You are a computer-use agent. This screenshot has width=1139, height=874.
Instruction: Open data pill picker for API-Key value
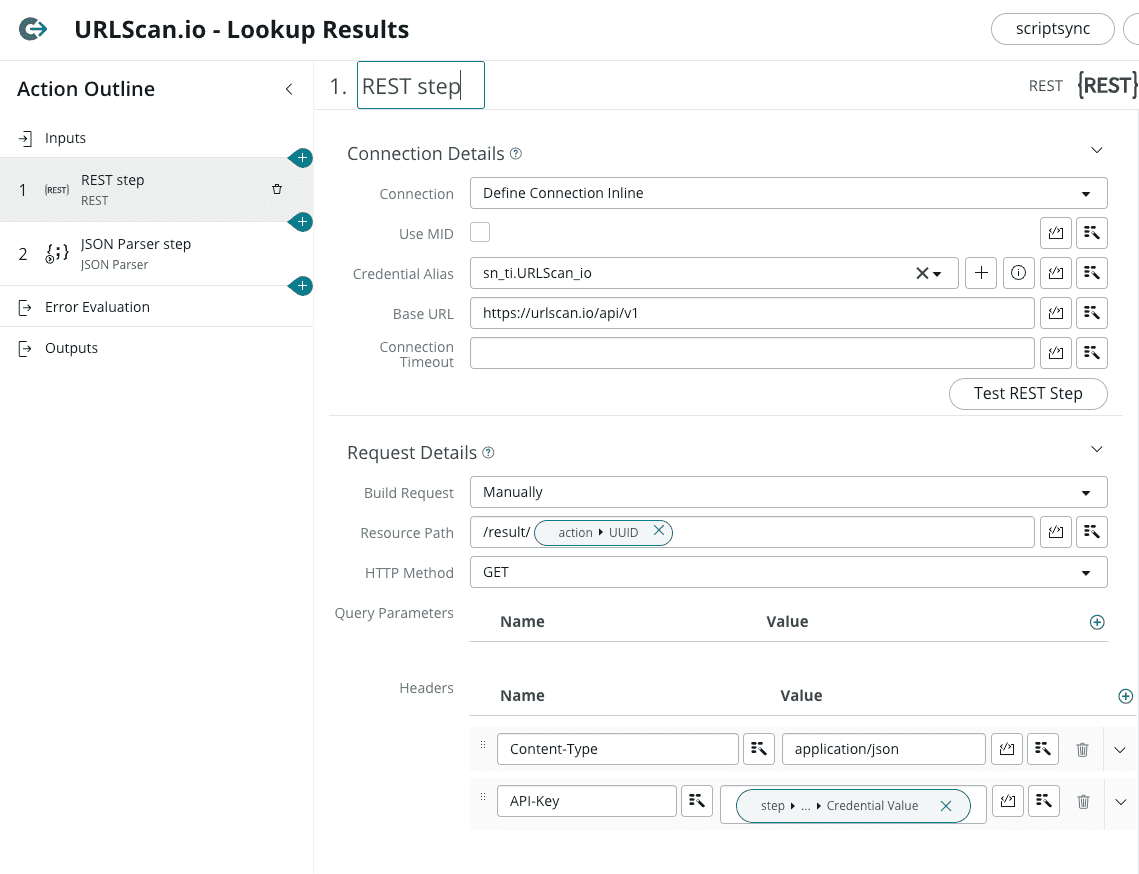1044,801
